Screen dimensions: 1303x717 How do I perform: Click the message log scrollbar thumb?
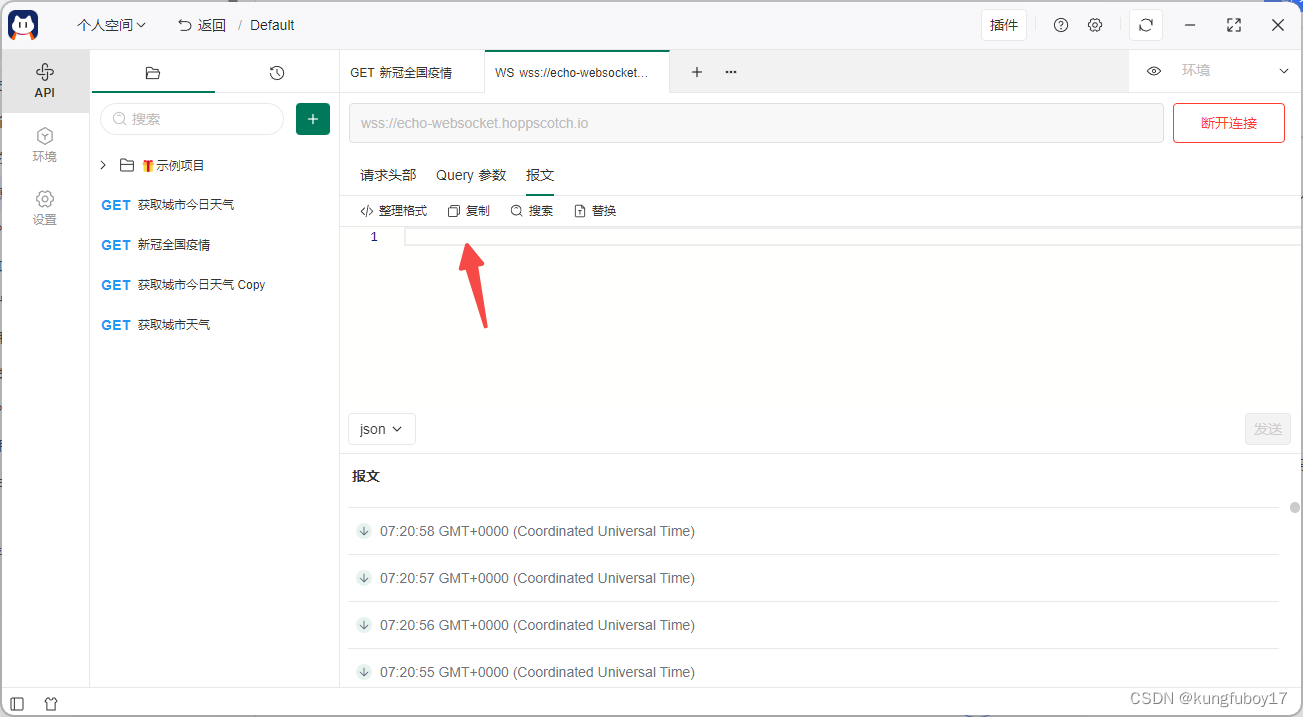pyautogui.click(x=1295, y=507)
